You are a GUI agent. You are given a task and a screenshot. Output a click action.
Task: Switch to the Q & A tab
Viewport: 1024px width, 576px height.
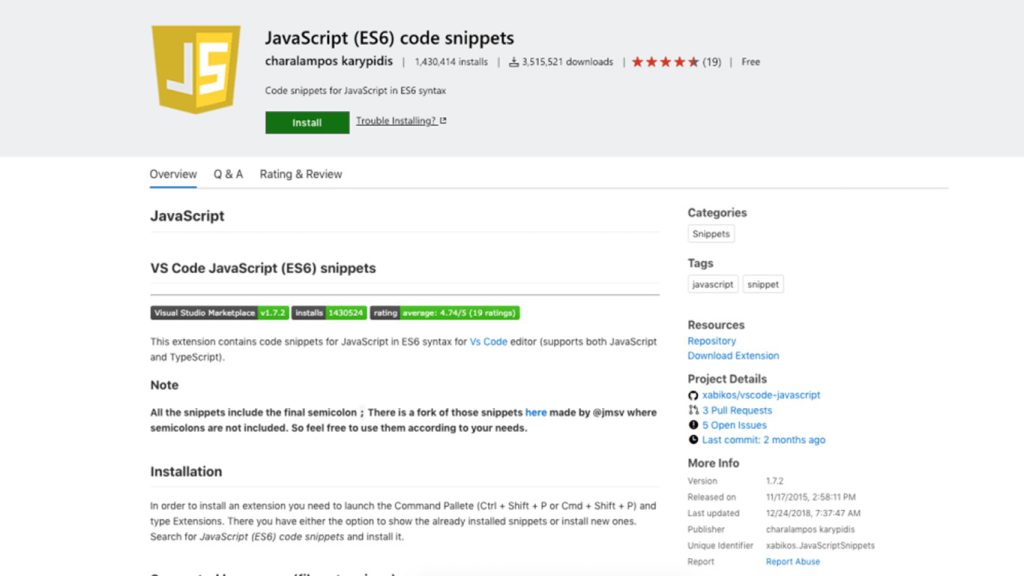[x=228, y=174]
